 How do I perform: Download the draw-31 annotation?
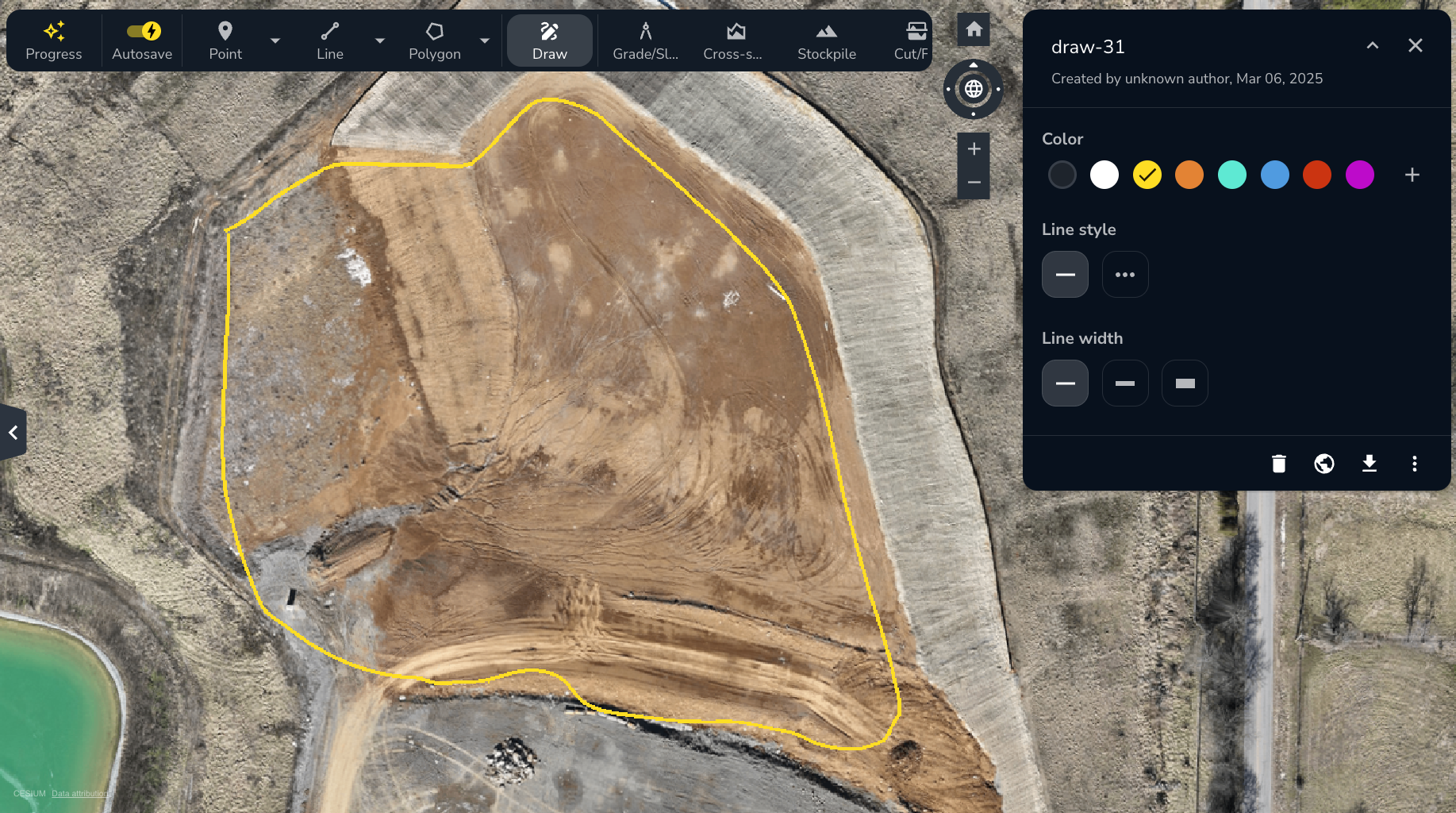tap(1369, 464)
